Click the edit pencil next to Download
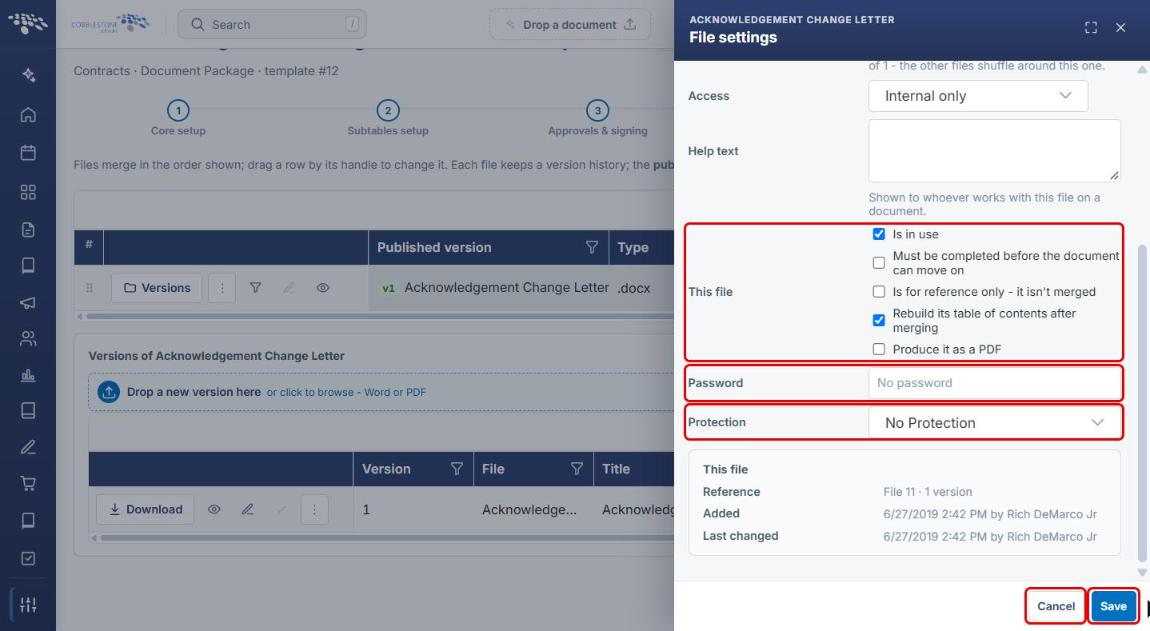 pyautogui.click(x=248, y=509)
